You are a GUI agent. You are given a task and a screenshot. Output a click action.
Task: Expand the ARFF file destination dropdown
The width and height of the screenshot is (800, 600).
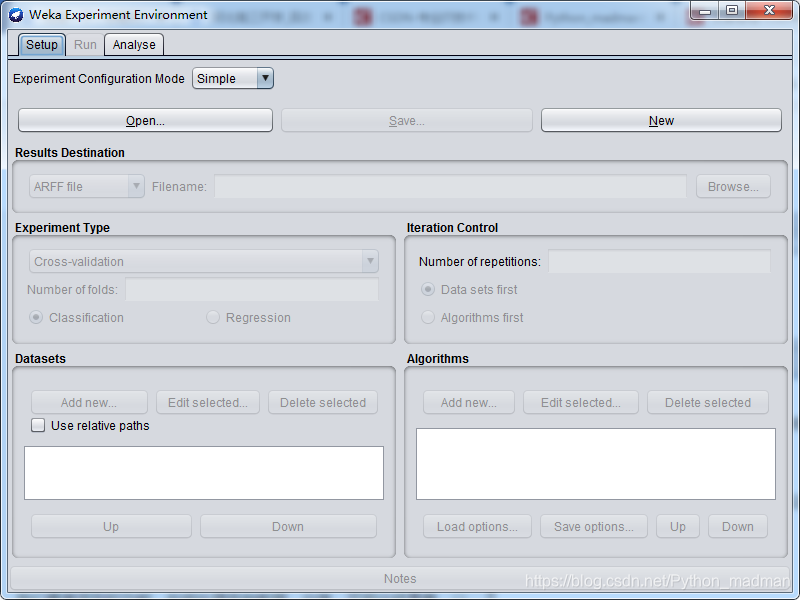(x=87, y=187)
